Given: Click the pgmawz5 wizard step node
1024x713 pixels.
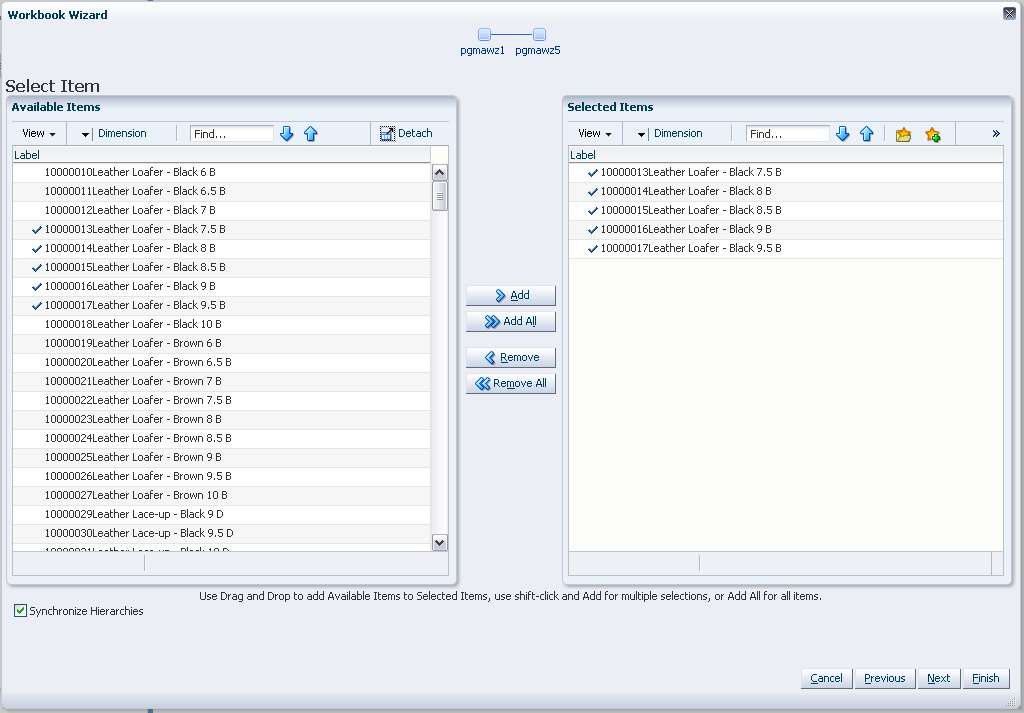Looking at the screenshot, I should [x=539, y=35].
